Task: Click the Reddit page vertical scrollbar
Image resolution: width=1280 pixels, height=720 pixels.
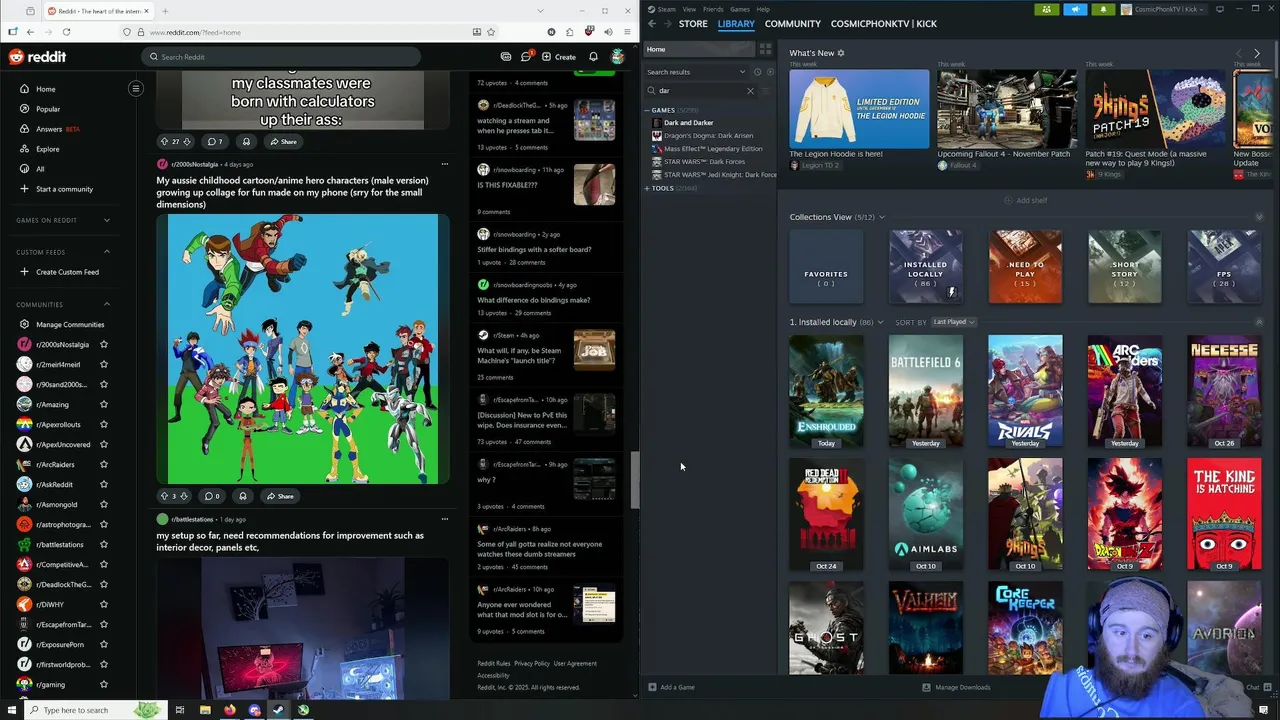Action: click(634, 480)
